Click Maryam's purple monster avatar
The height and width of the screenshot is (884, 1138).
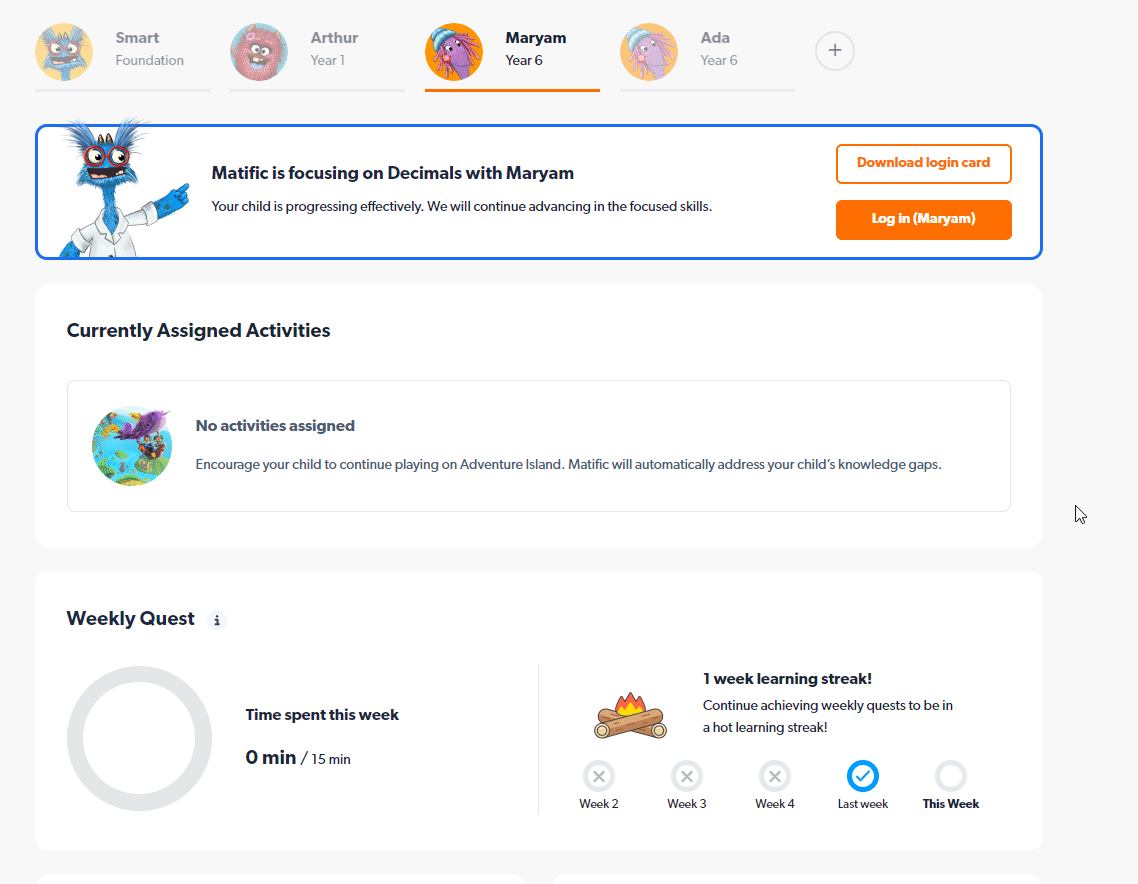(x=454, y=52)
